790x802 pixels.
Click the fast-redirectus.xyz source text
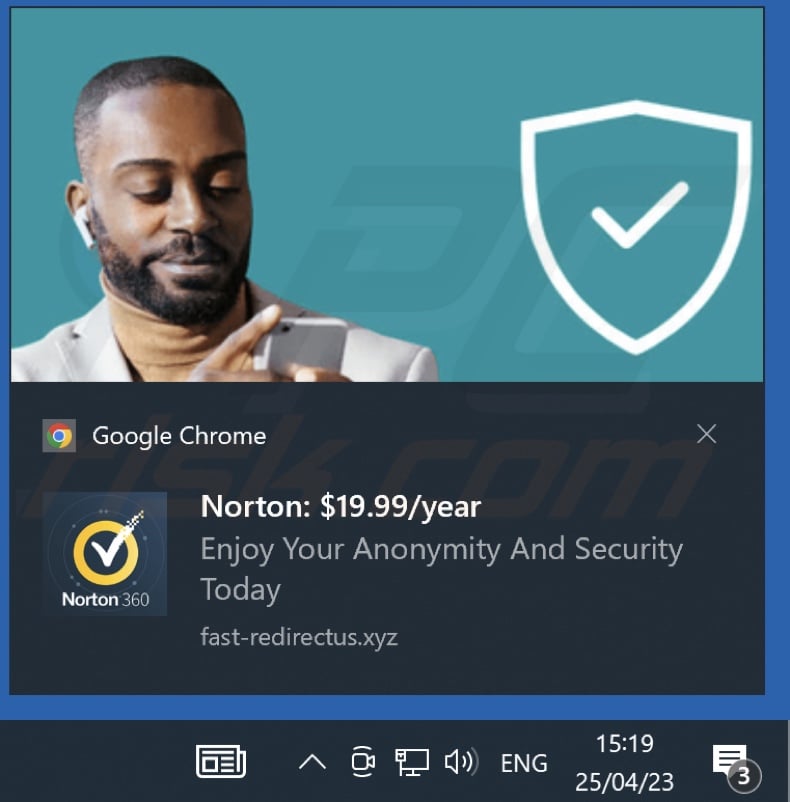tap(299, 637)
